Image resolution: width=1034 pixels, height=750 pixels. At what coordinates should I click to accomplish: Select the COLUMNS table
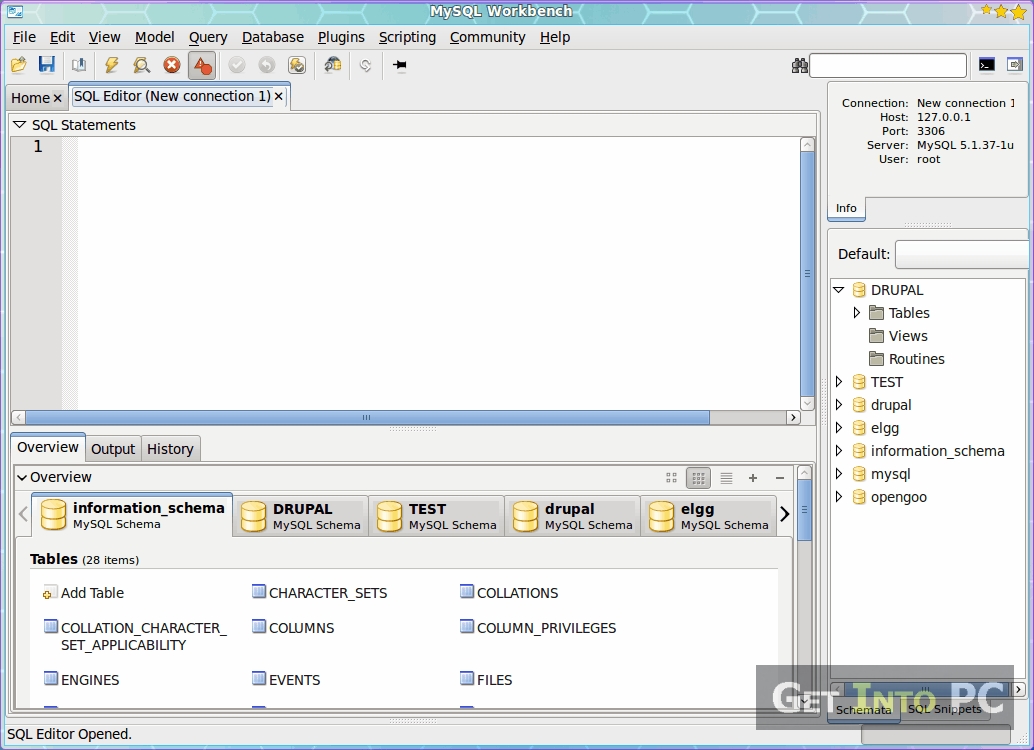293,628
